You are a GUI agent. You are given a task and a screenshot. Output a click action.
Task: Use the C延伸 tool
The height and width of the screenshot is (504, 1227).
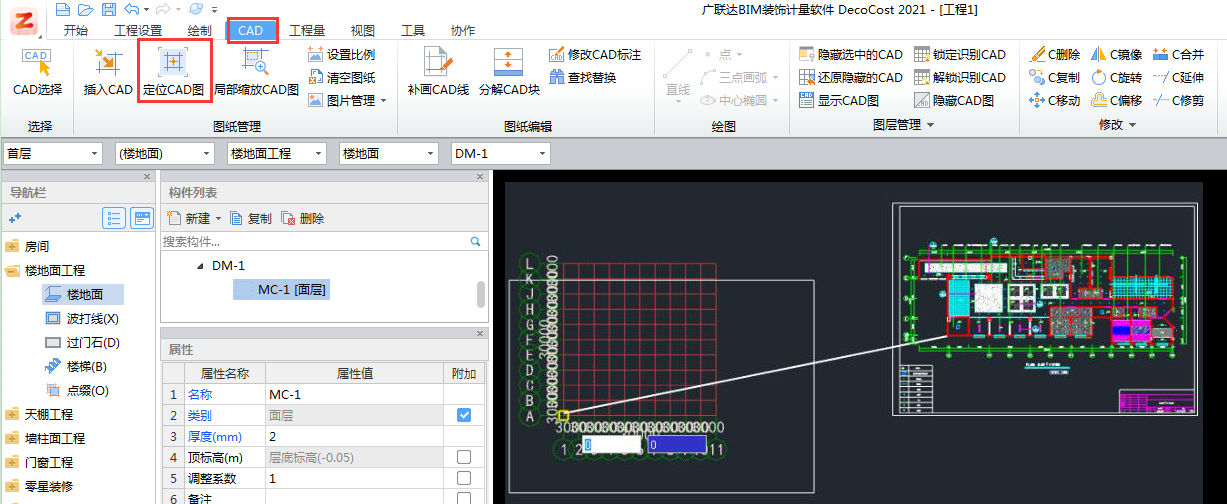[x=1178, y=78]
